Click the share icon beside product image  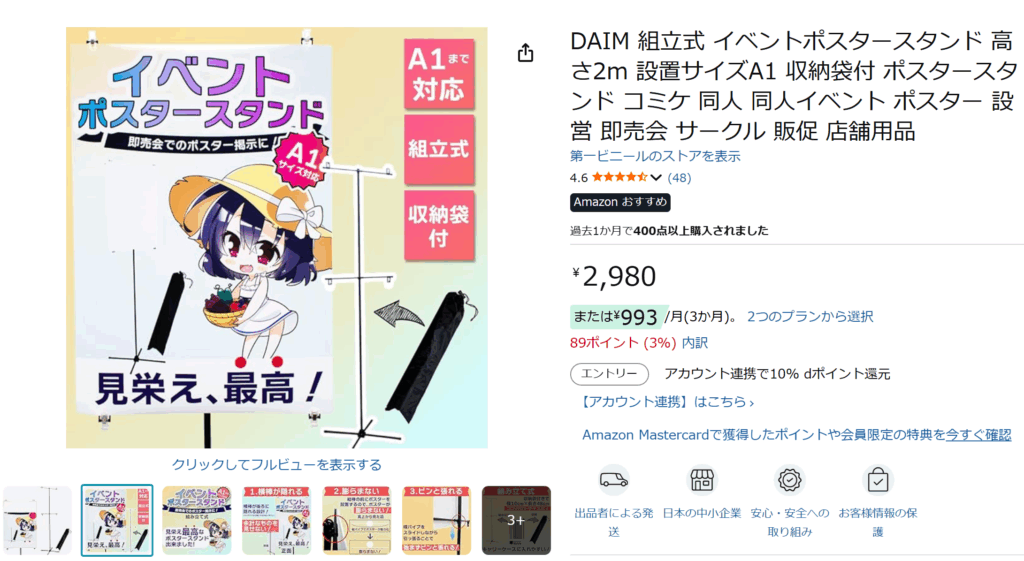coord(526,53)
